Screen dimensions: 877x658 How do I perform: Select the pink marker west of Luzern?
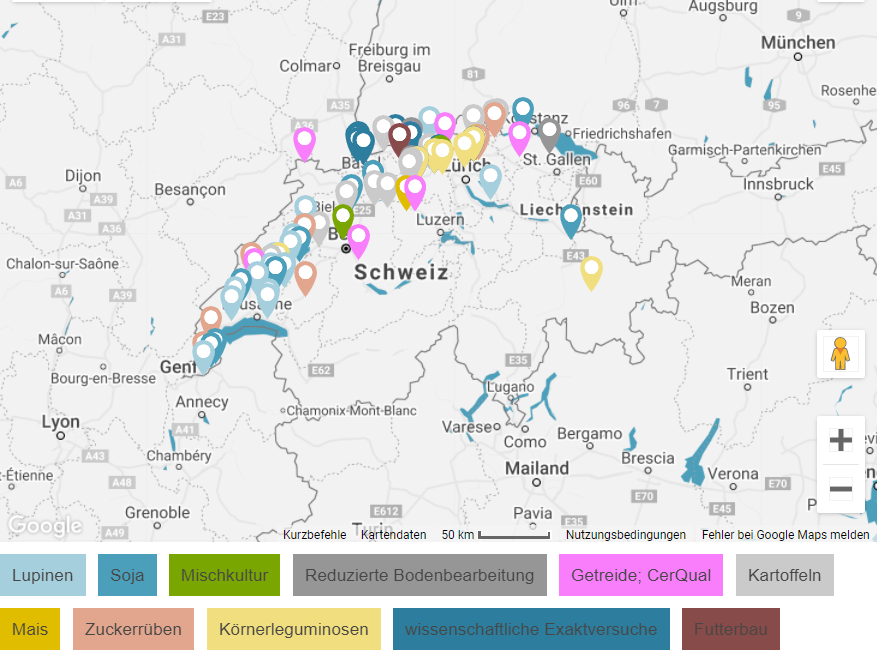click(x=415, y=192)
